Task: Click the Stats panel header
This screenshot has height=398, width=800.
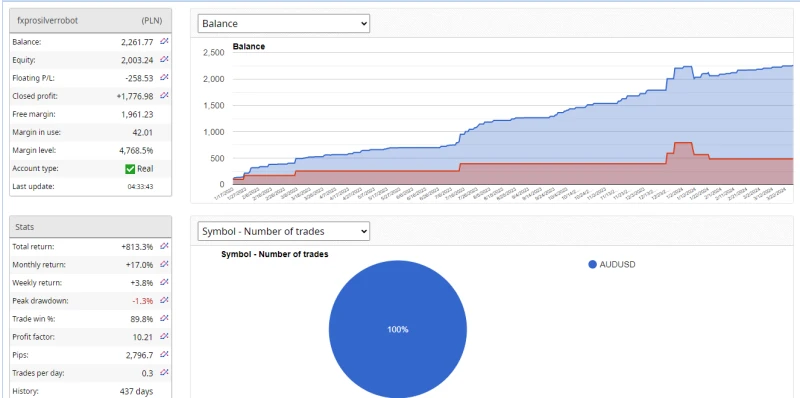Action: (x=90, y=227)
